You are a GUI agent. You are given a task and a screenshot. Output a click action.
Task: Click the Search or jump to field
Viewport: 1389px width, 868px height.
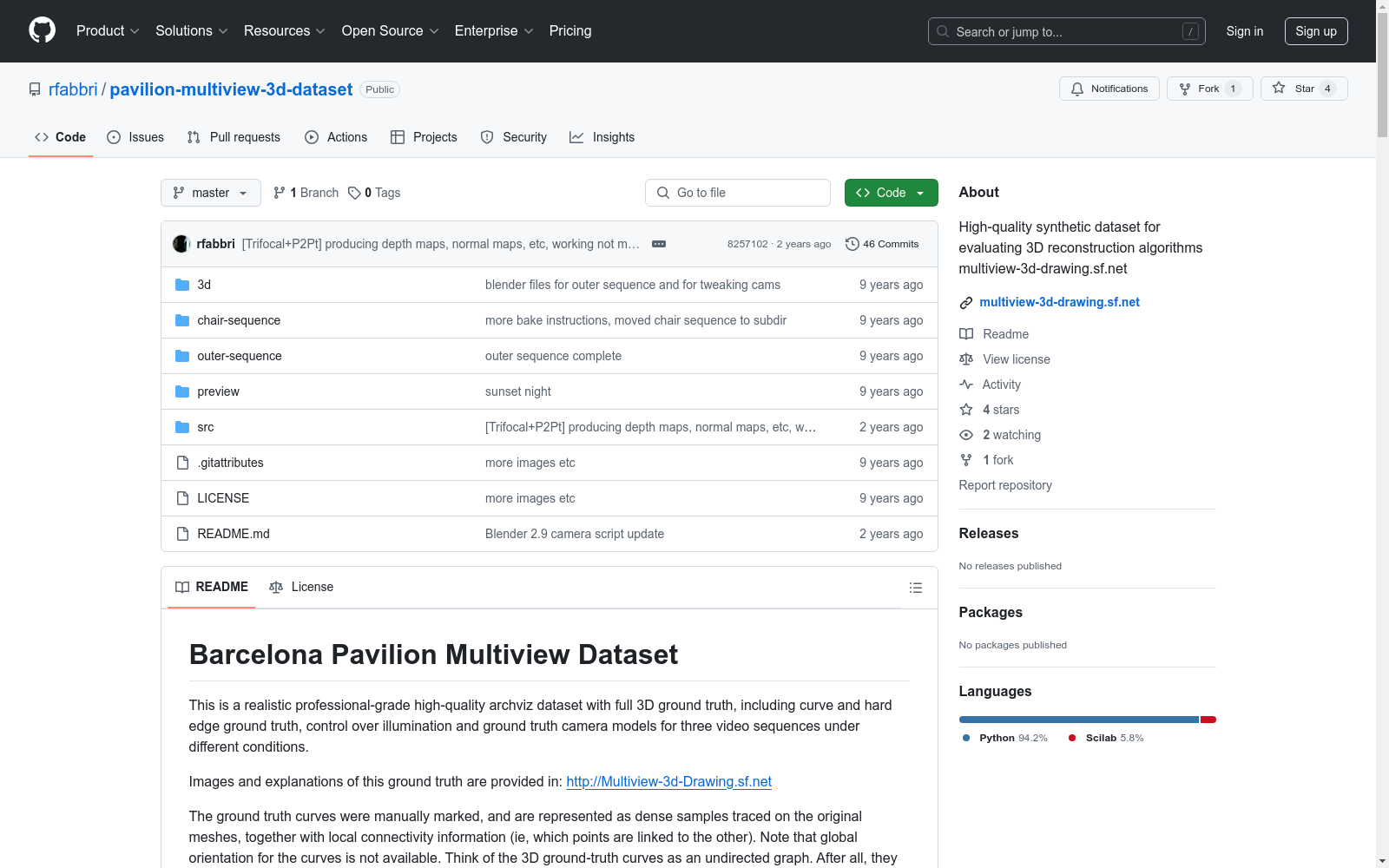1067,31
